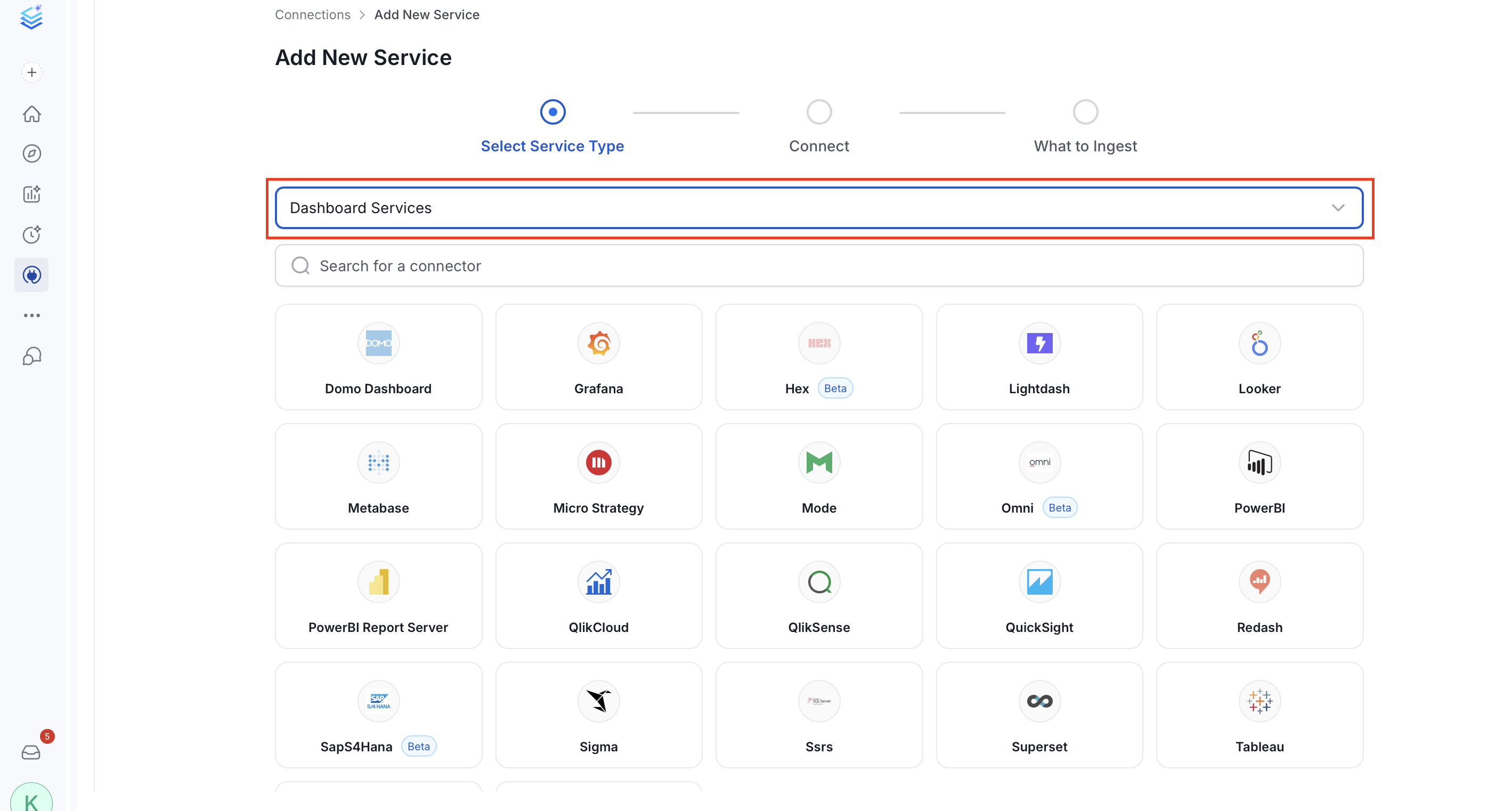The height and width of the screenshot is (811, 1512).
Task: Pick the QlikCloud connector
Action: tap(599, 596)
